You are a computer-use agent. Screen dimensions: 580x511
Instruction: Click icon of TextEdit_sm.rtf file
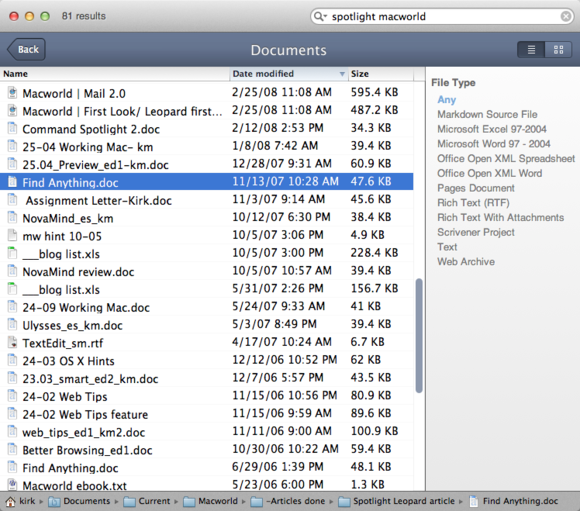click(x=13, y=342)
